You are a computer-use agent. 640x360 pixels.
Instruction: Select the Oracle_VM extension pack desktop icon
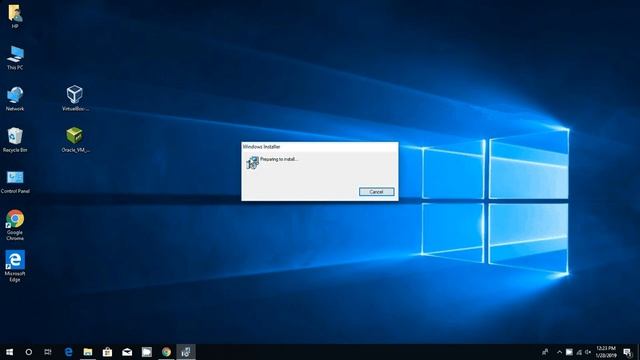point(75,140)
